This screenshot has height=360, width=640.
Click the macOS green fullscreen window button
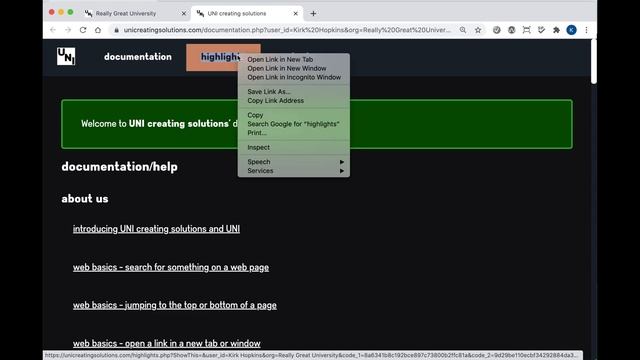click(x=70, y=12)
